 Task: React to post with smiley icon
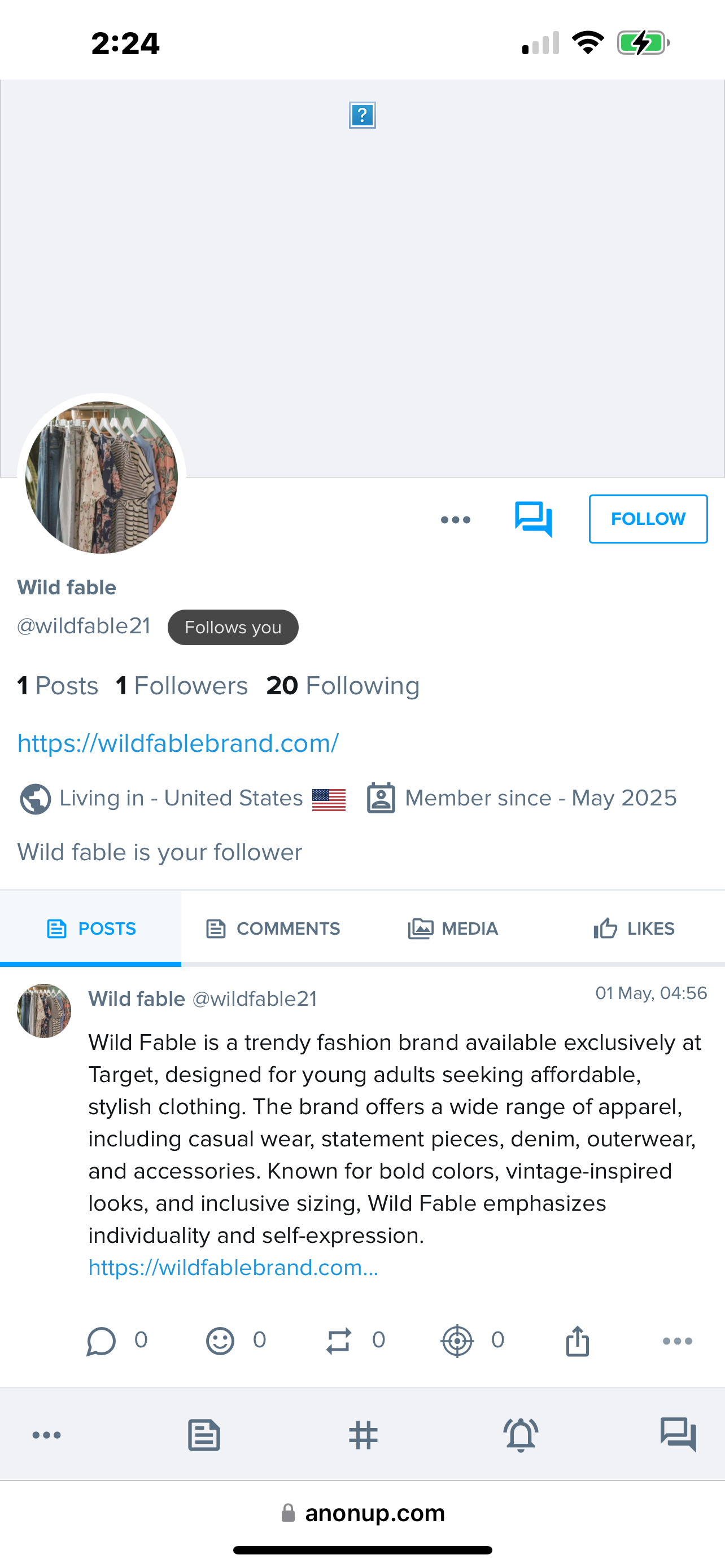point(220,1341)
